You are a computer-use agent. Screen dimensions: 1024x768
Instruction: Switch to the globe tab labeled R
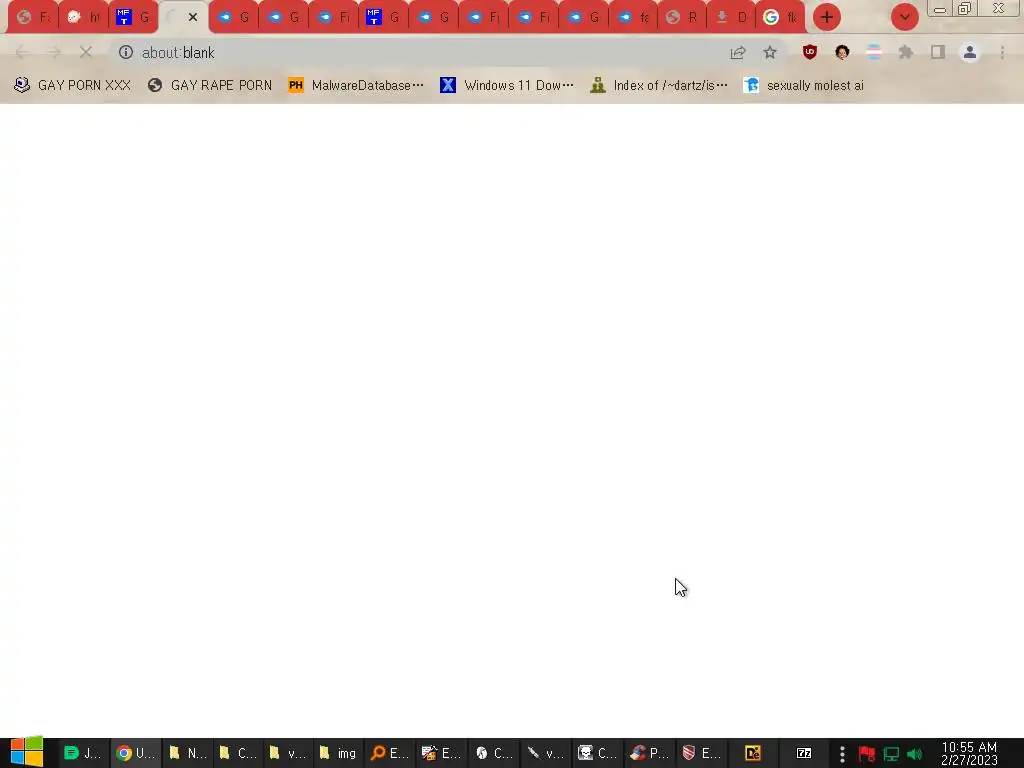(682, 17)
